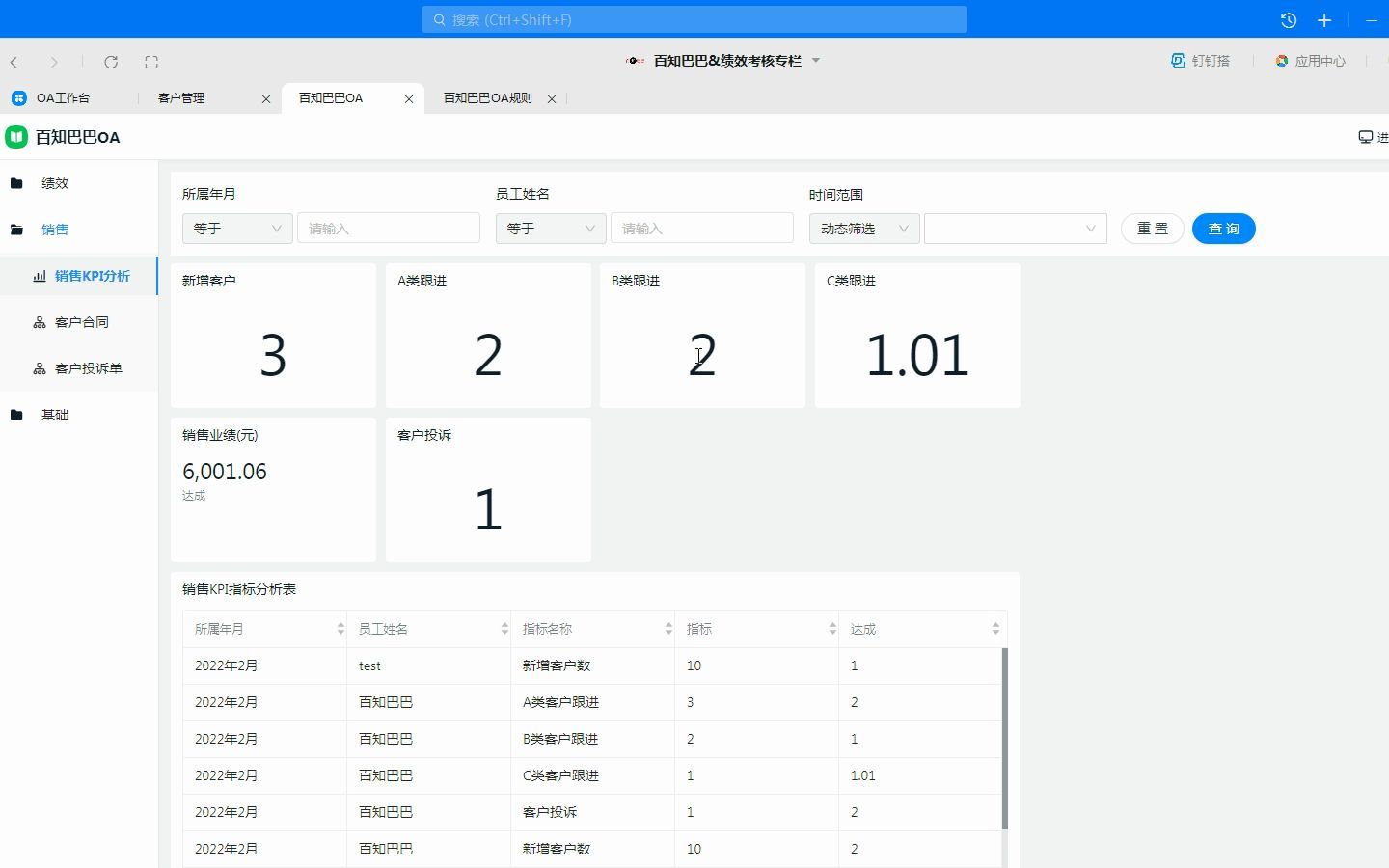This screenshot has height=868, width=1389.
Task: Sort table by 指标名称 column
Action: (668, 629)
